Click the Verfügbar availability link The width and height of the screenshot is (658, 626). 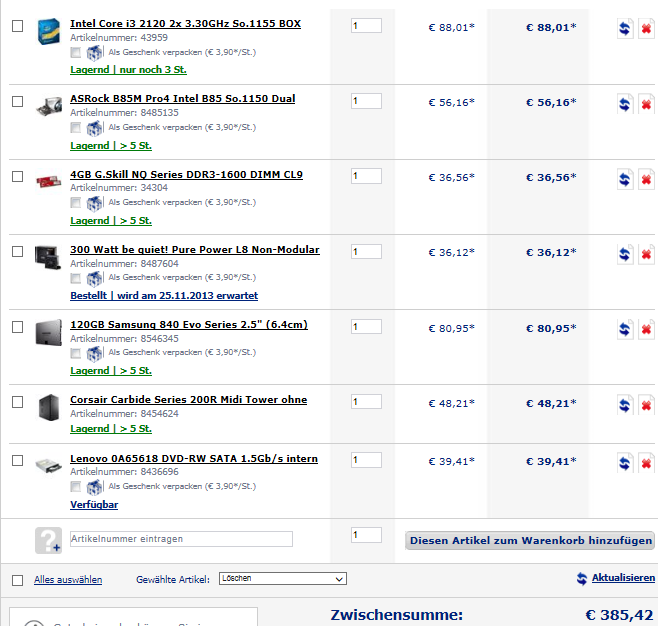(x=94, y=505)
